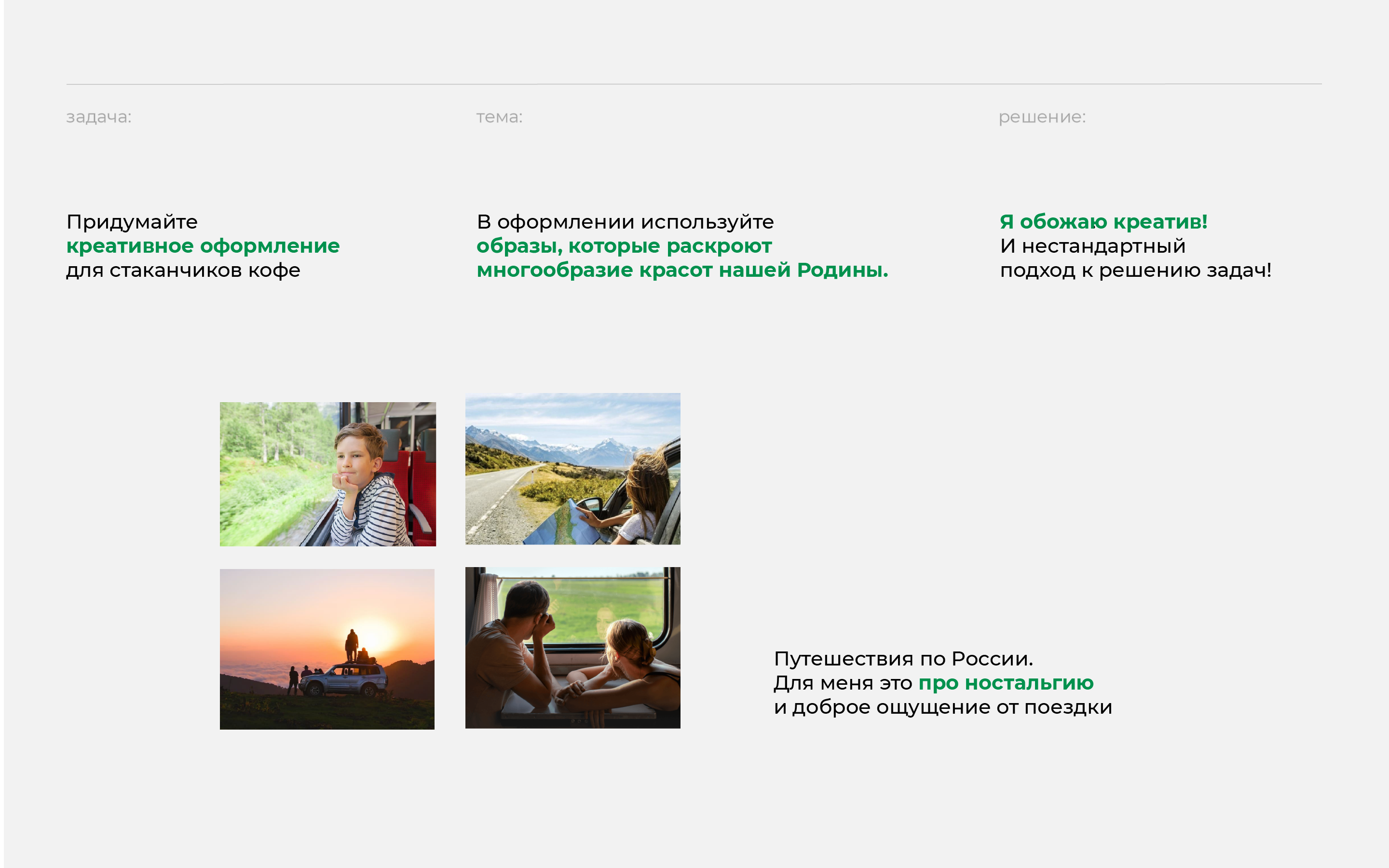Click green text 'креативное оформление'
Screen dimensions: 1389x868
(203, 246)
